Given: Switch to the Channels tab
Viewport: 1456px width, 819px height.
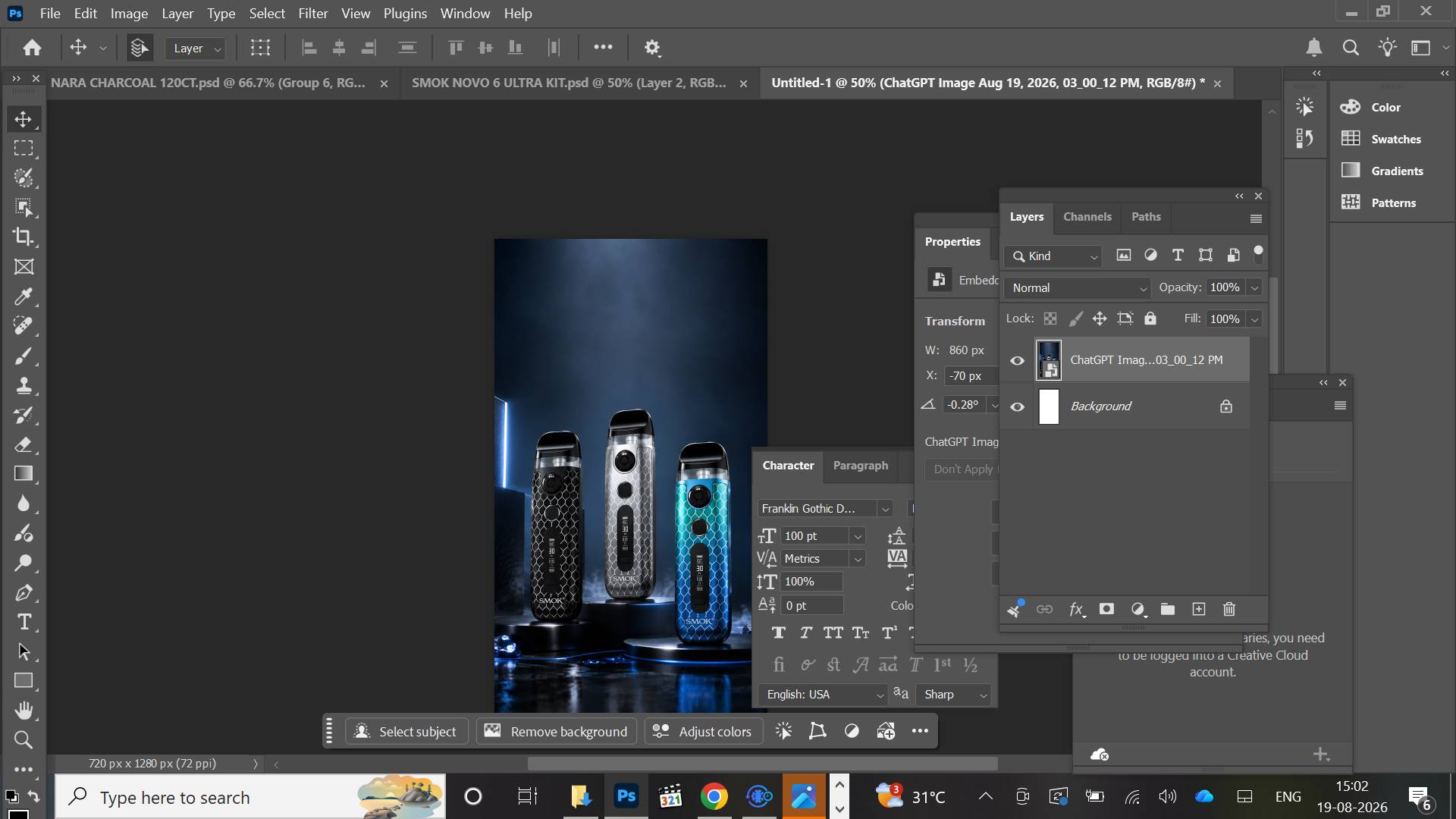Looking at the screenshot, I should [x=1087, y=217].
